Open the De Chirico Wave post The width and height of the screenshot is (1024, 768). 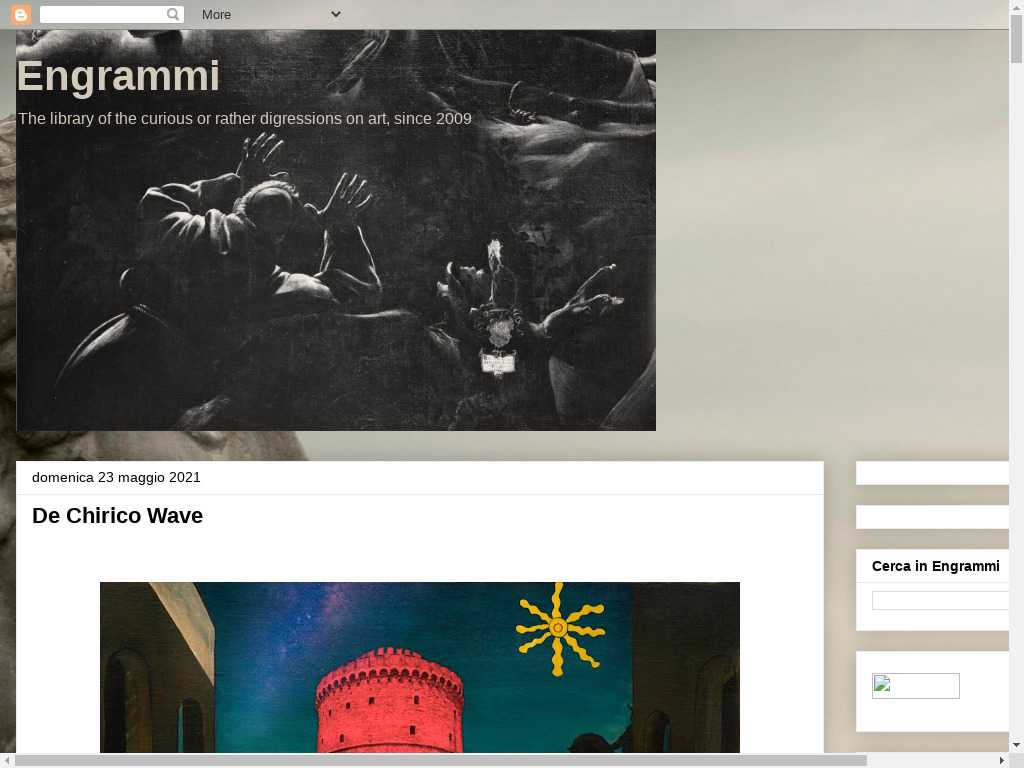click(x=118, y=515)
